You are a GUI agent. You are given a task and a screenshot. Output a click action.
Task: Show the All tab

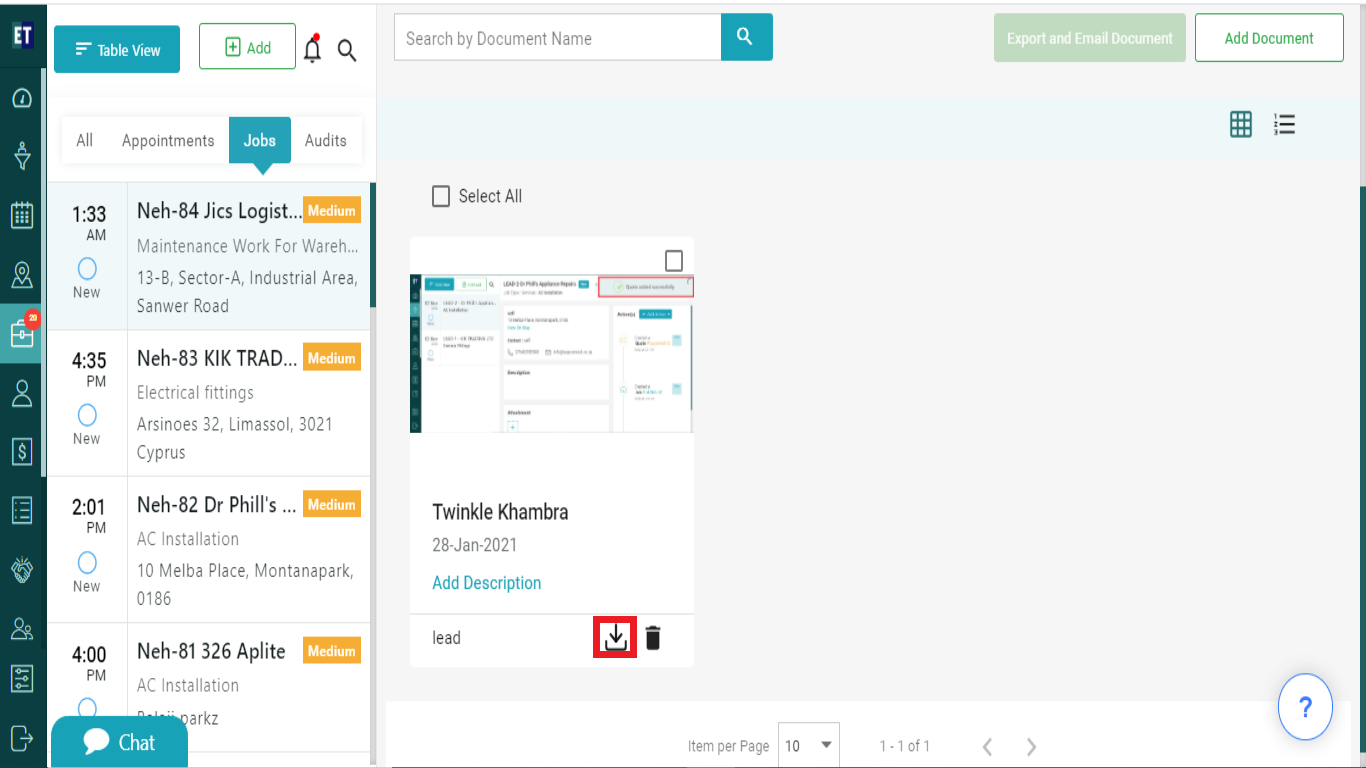pos(85,140)
